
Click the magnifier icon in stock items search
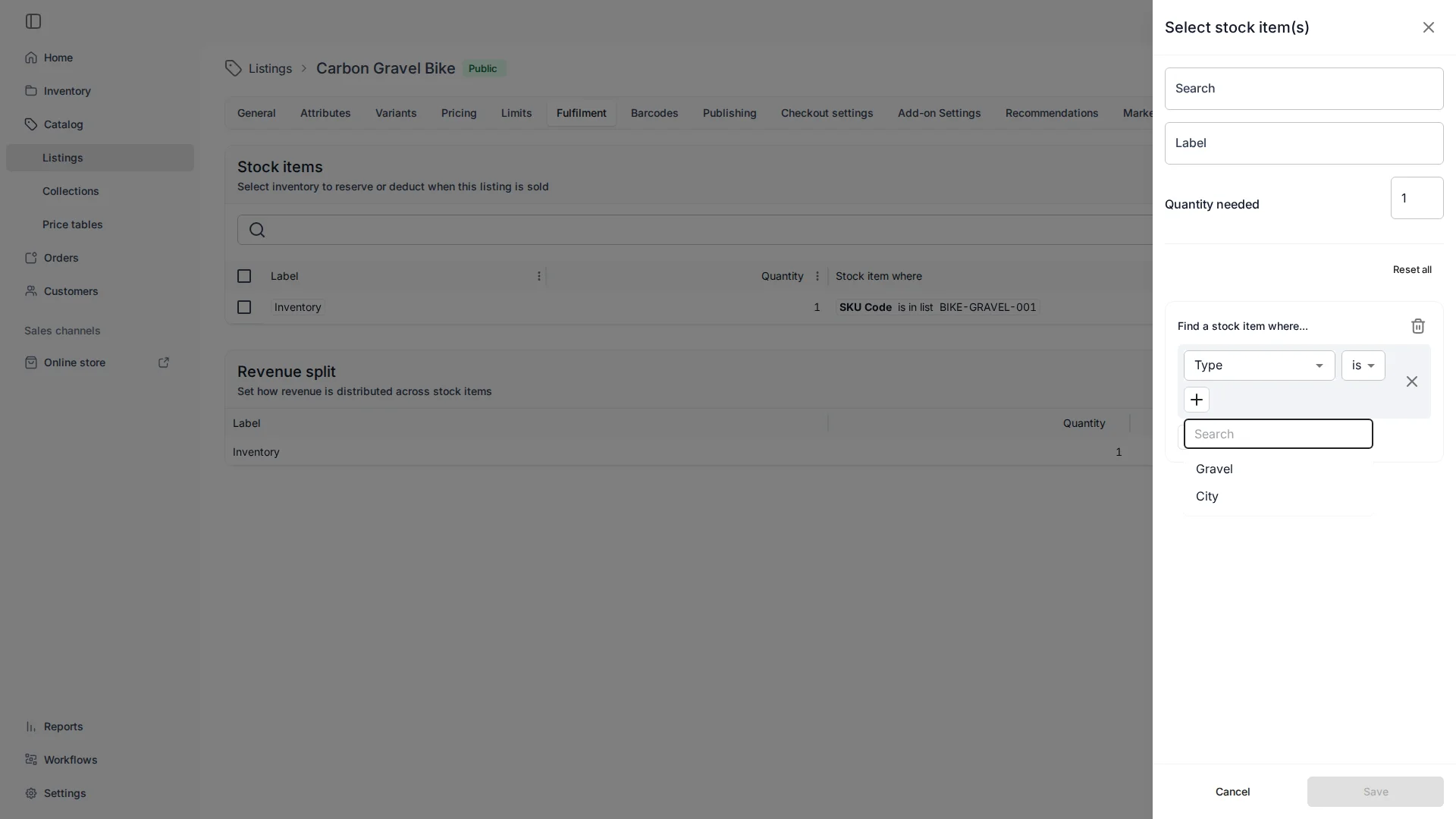257,230
